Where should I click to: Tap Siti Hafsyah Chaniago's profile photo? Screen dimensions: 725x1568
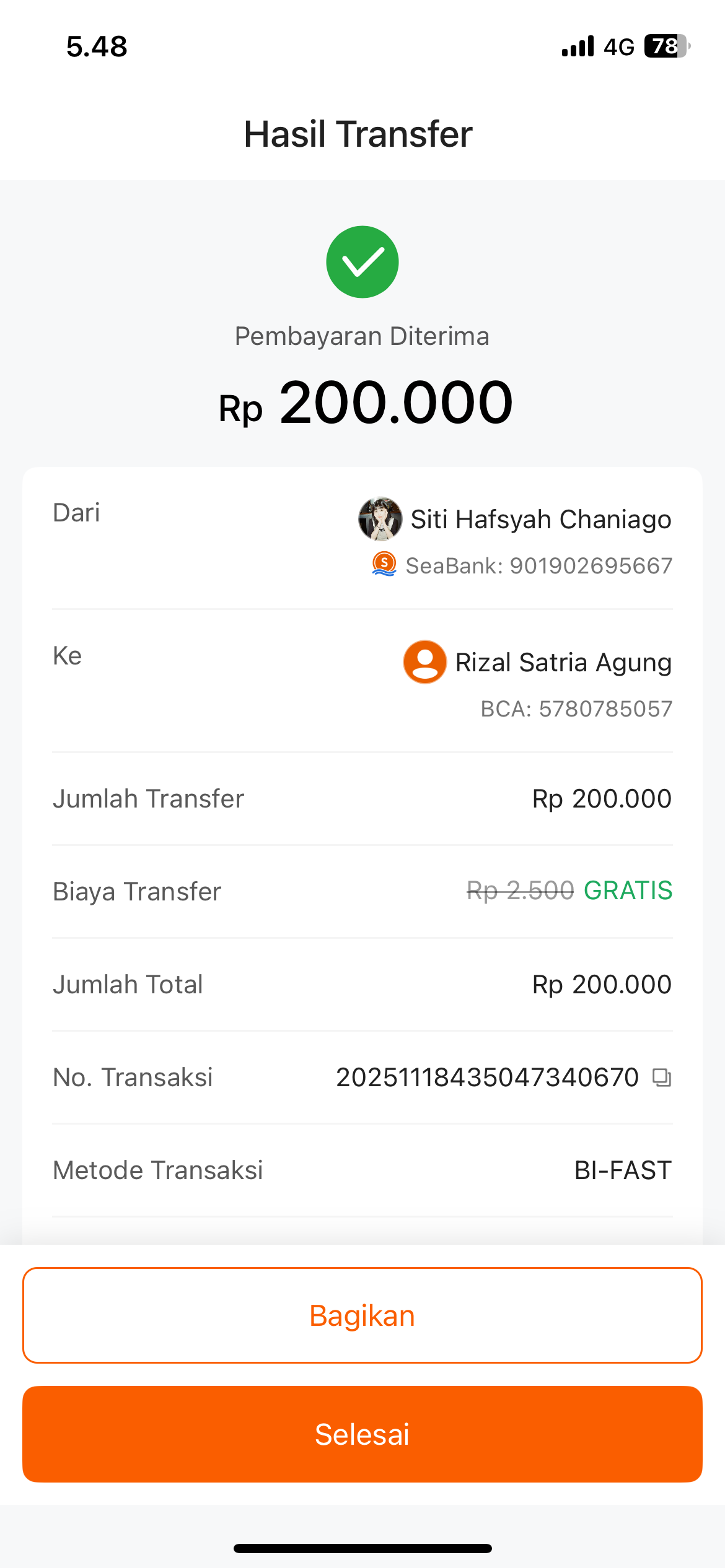pos(380,519)
